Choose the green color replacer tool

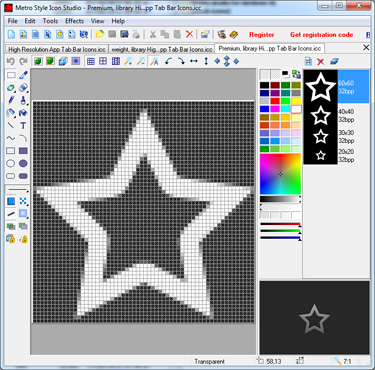tap(11, 88)
